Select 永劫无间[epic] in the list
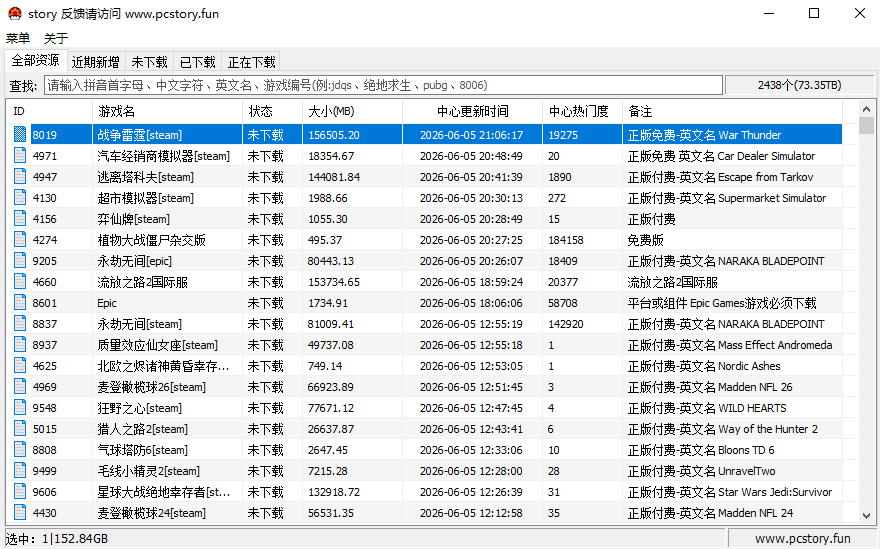Viewport: 880px width, 549px height. coord(134,261)
